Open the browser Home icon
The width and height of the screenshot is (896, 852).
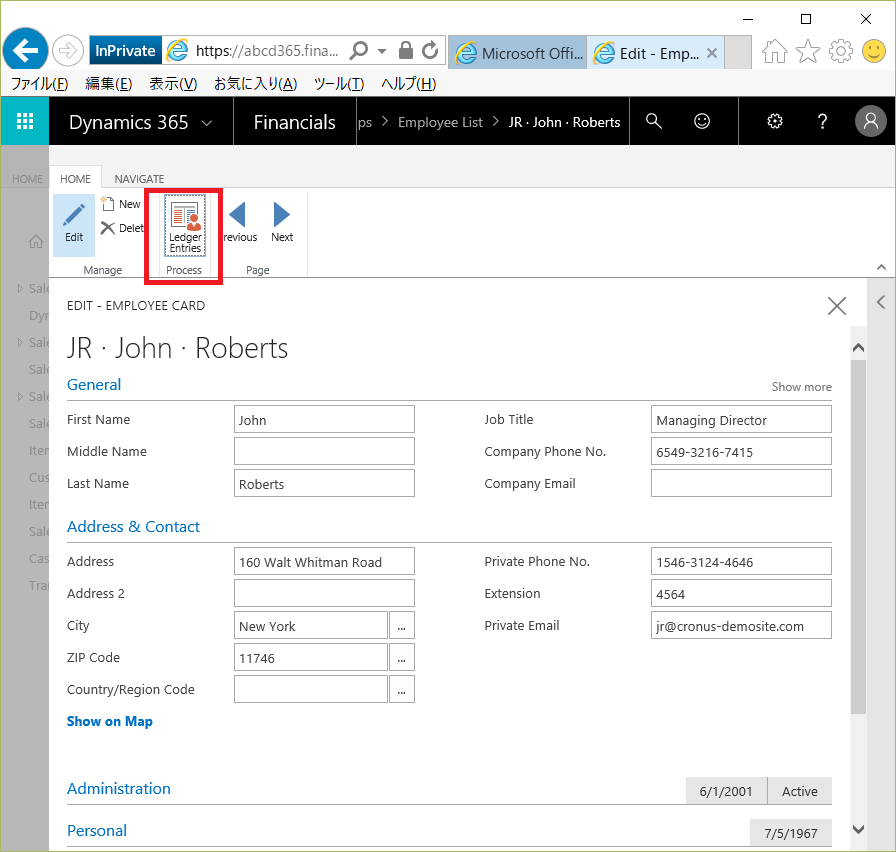pos(774,51)
